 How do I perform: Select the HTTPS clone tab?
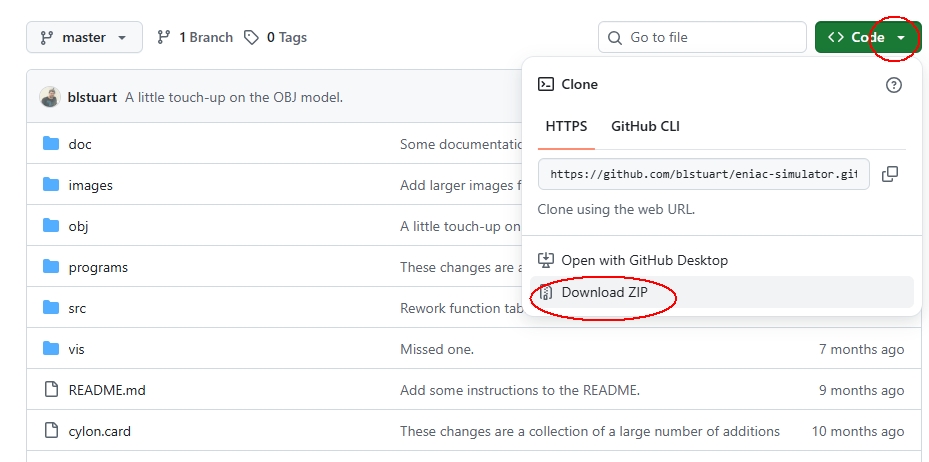point(566,126)
